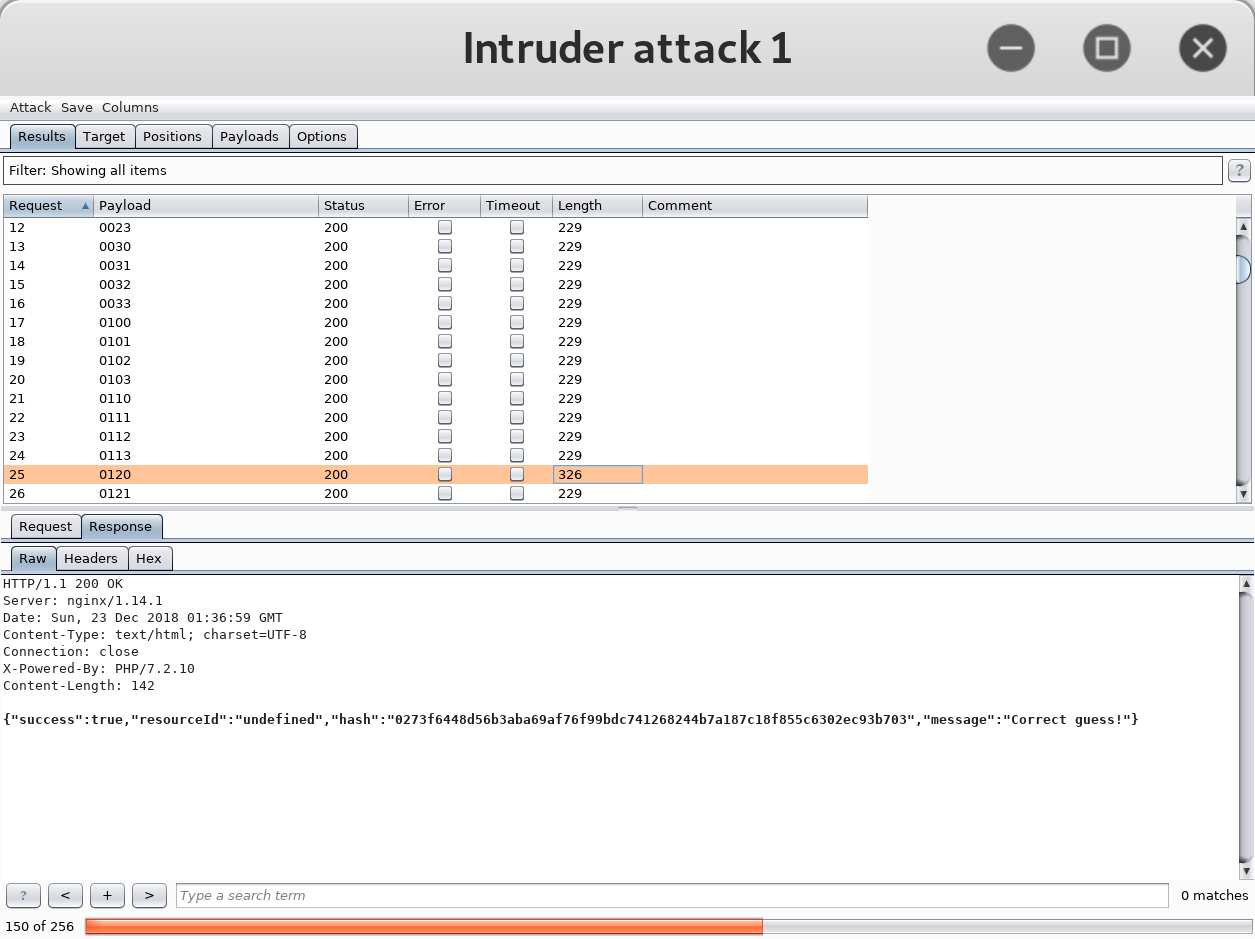
Task: Toggle Timeout checkbox for request 12
Action: [517, 228]
